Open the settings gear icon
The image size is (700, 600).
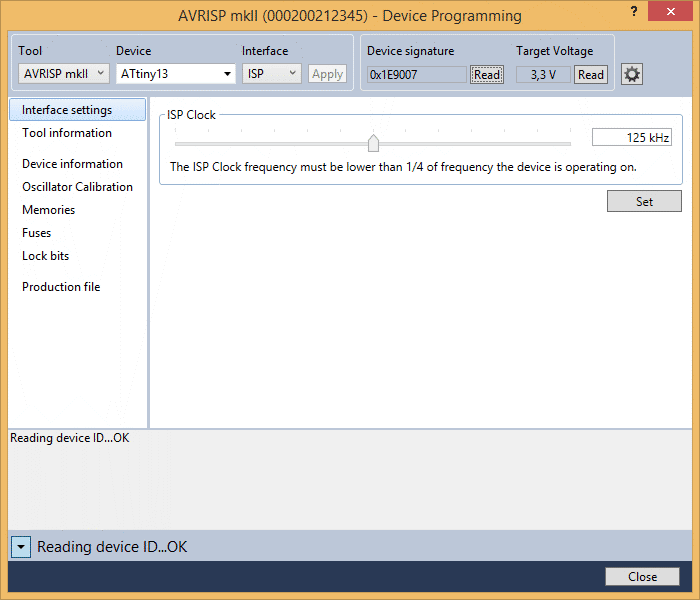coord(632,74)
